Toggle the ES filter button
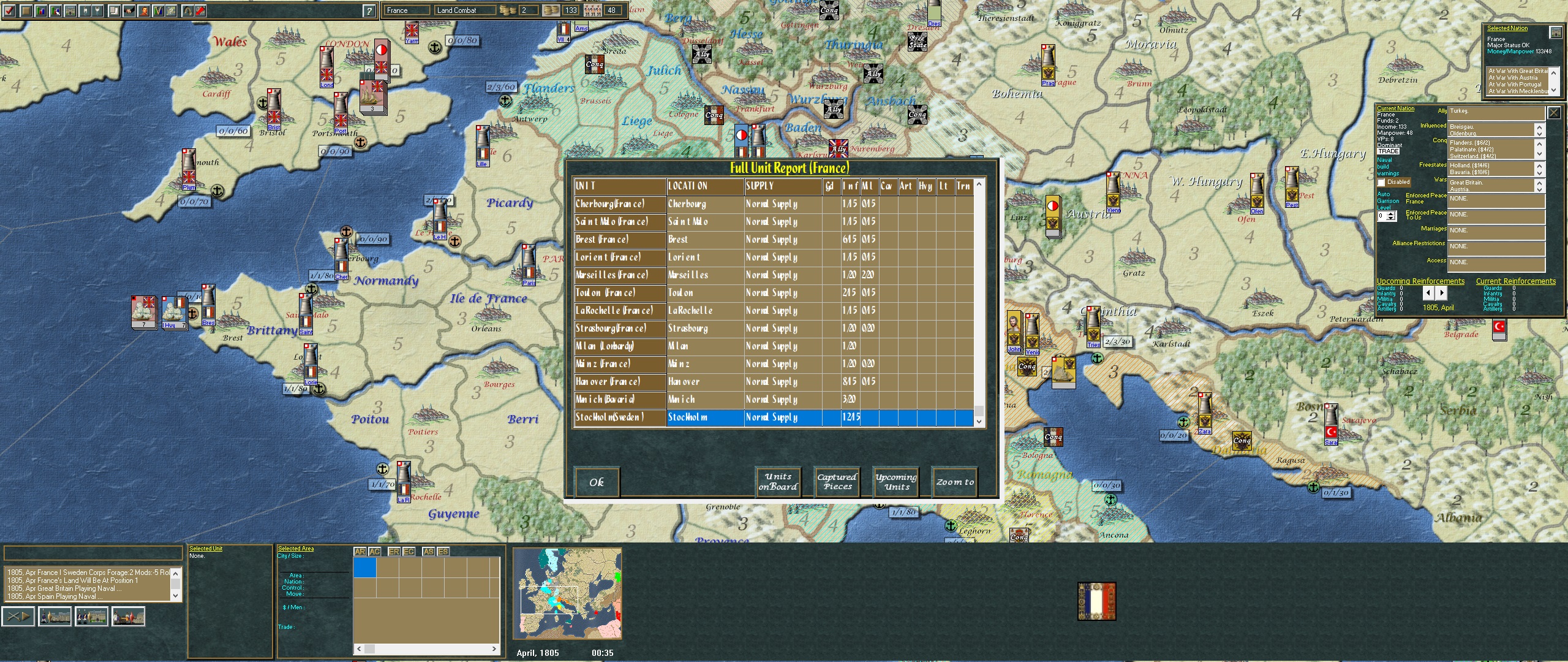This screenshot has width=1568, height=662. pos(443,552)
